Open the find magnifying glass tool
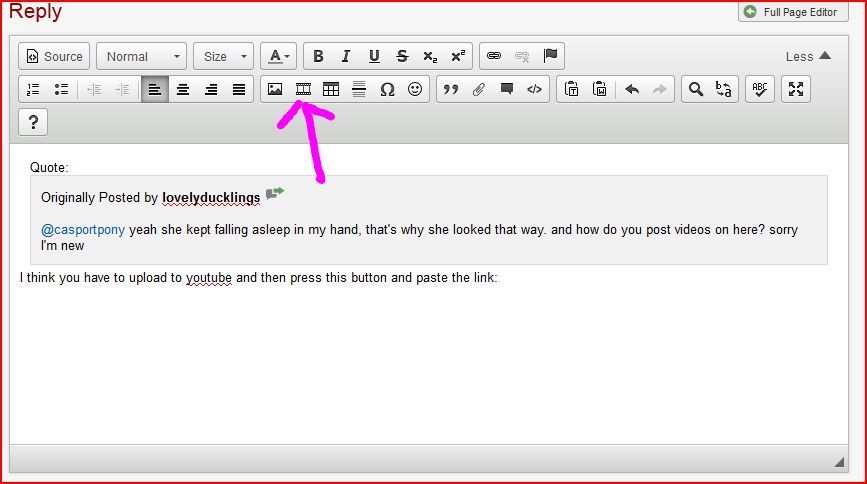Viewport: 867px width, 484px height. click(x=695, y=89)
